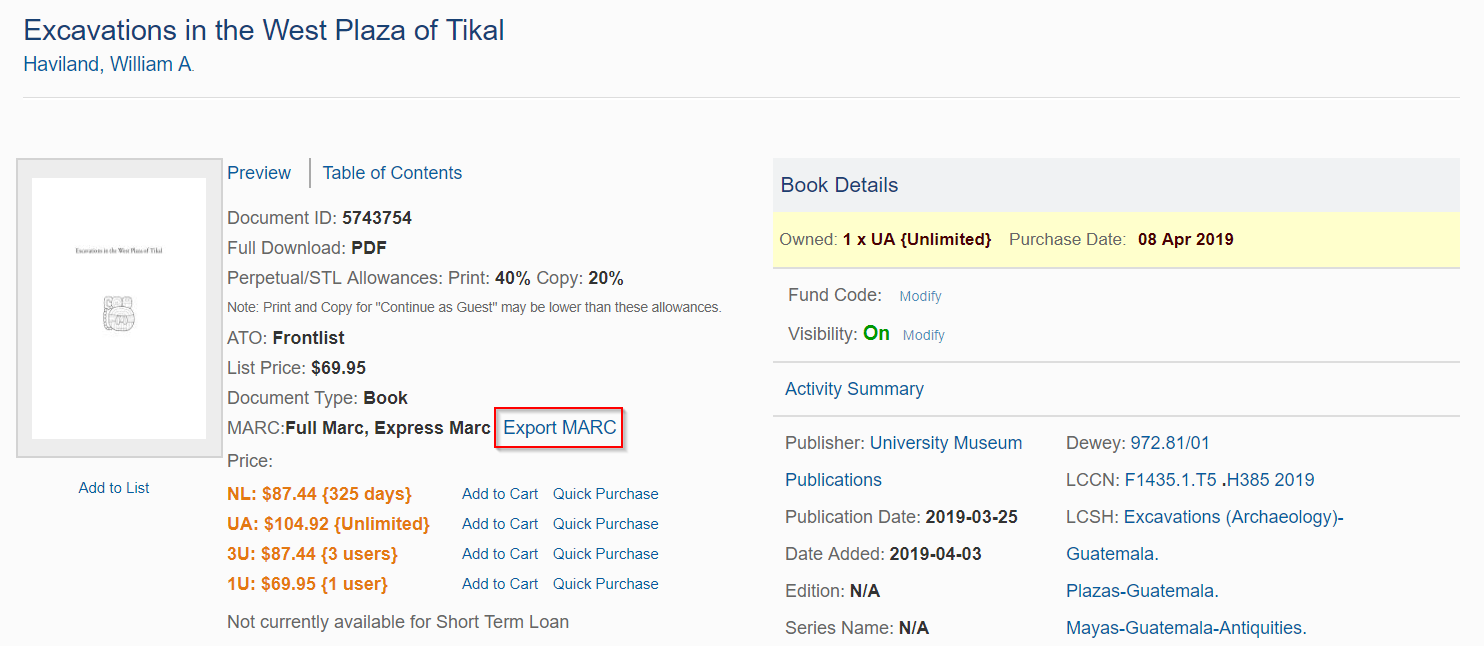Add the 3U three-user license to cart
This screenshot has height=646, width=1484.
[499, 554]
